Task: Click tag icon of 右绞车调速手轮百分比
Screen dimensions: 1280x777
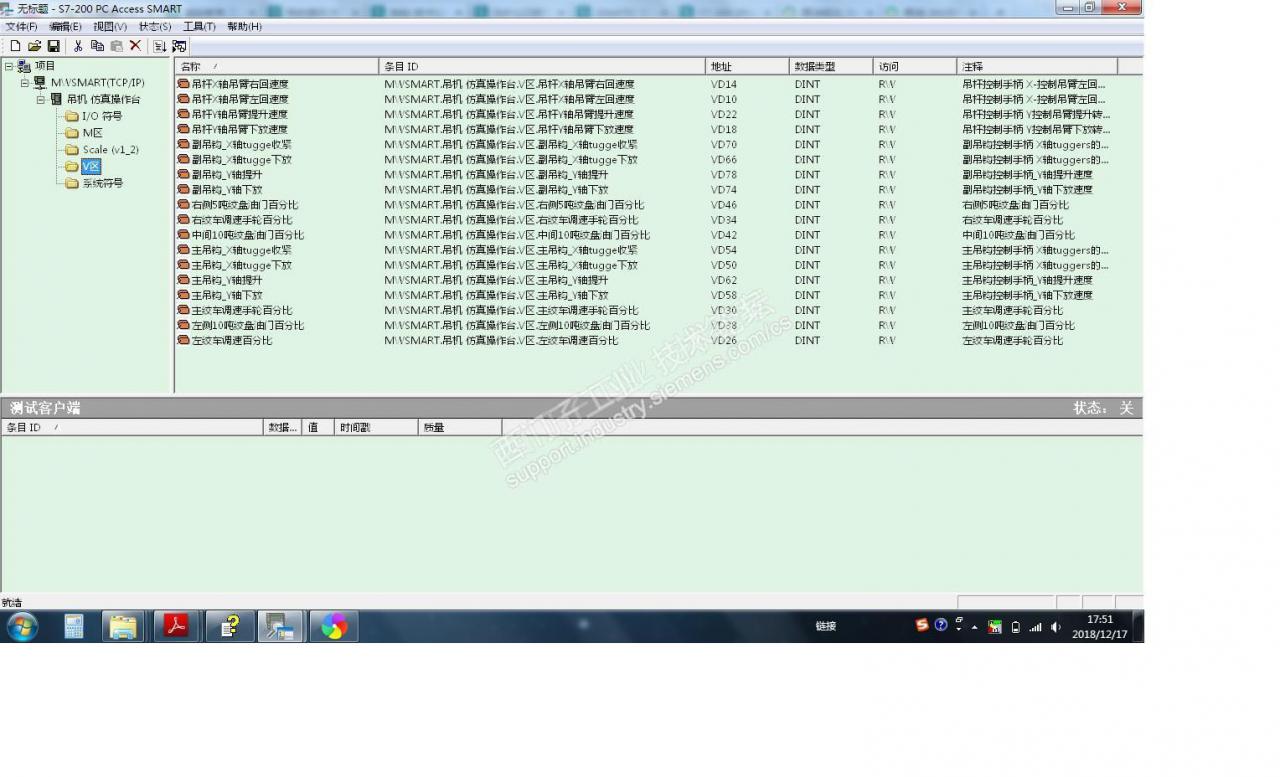Action: click(183, 219)
